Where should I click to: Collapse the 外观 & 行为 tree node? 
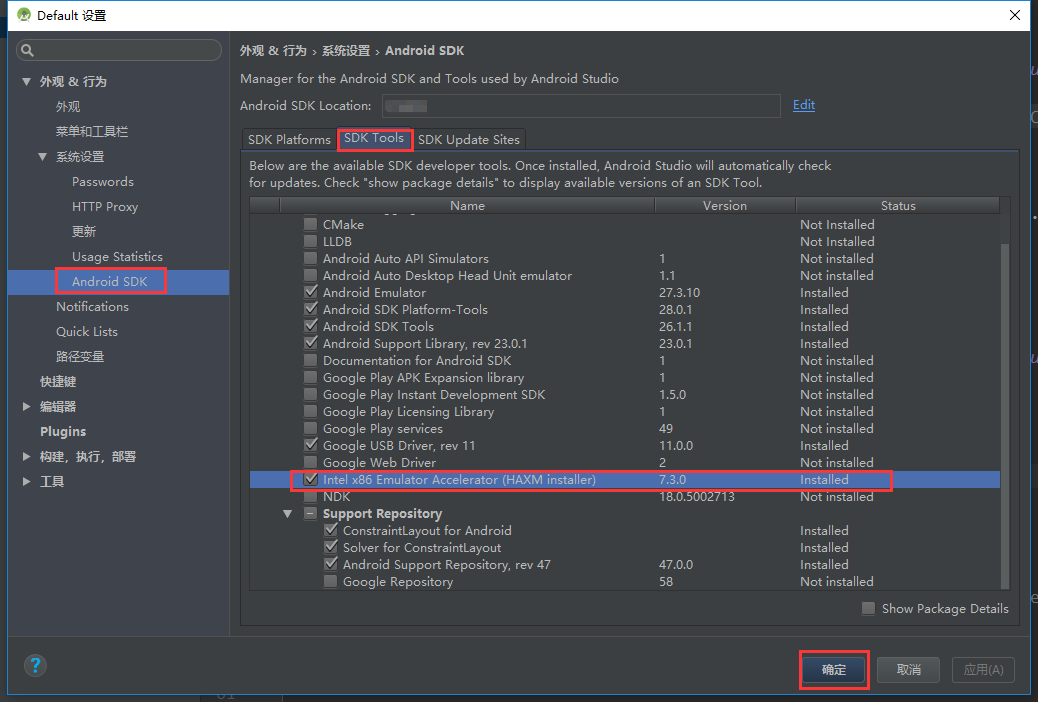click(26, 81)
